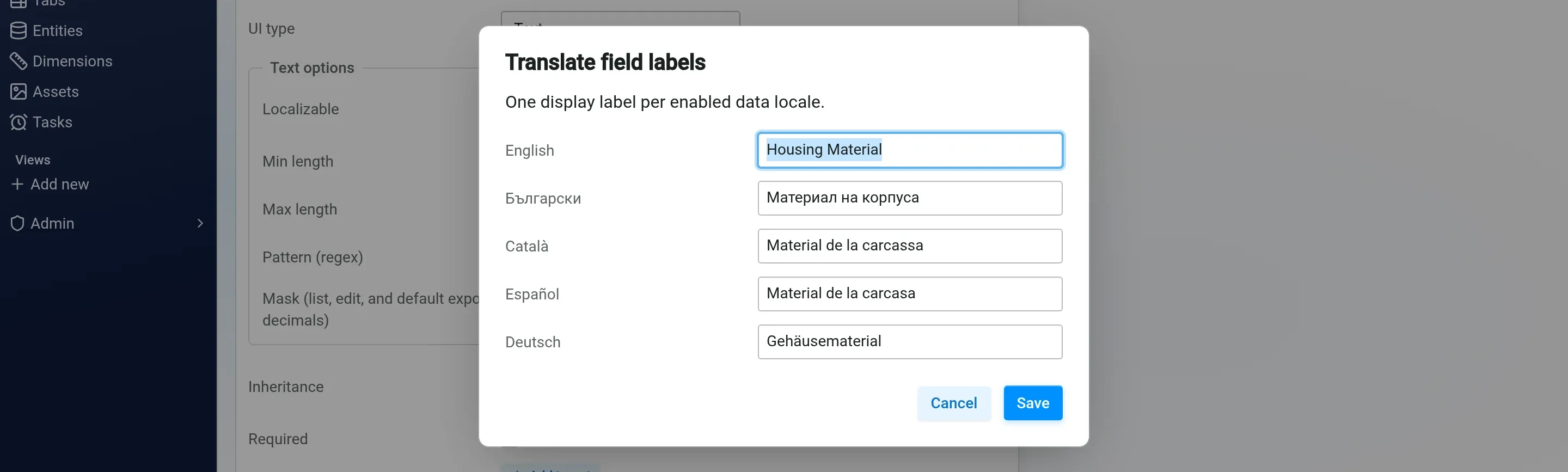Click the Entities database icon
This screenshot has height=472, width=1568.
[x=19, y=30]
